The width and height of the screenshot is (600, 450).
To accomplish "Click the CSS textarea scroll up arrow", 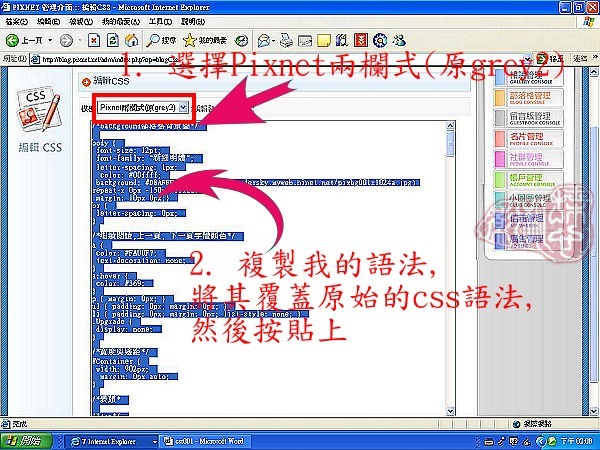I will (x=450, y=125).
